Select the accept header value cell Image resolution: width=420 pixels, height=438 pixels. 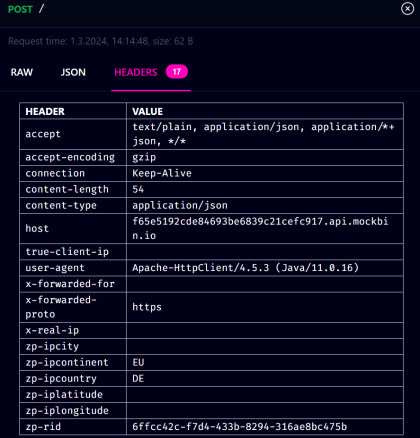pyautogui.click(x=265, y=134)
